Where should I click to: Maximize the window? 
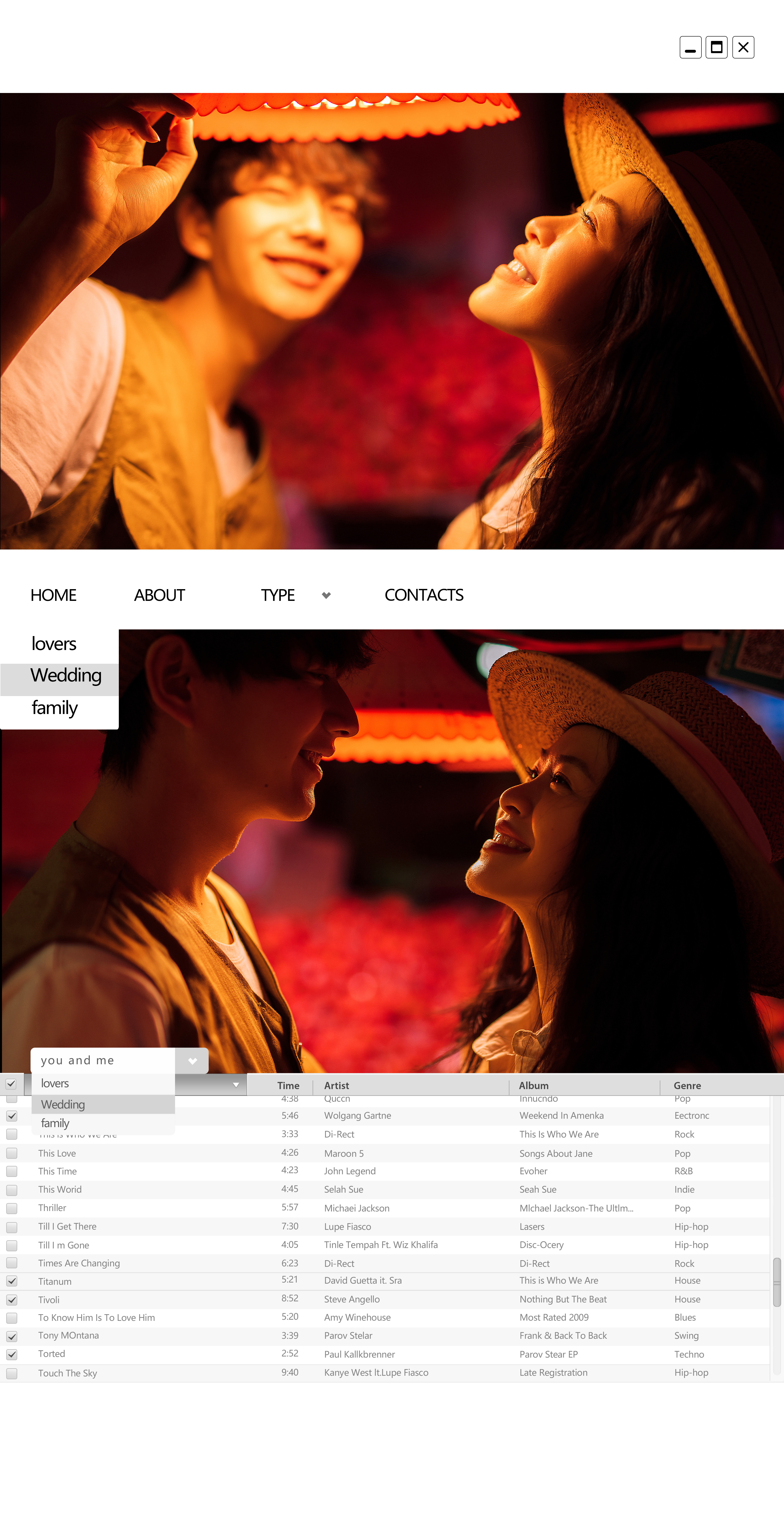(x=717, y=47)
